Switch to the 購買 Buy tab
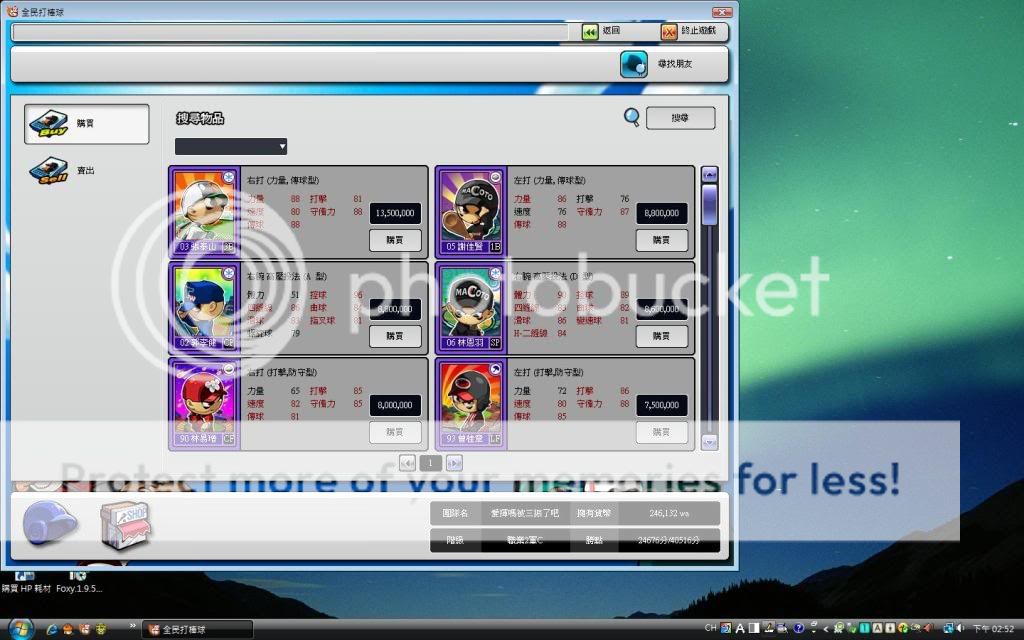The width and height of the screenshot is (1024, 640). pyautogui.click(x=86, y=123)
